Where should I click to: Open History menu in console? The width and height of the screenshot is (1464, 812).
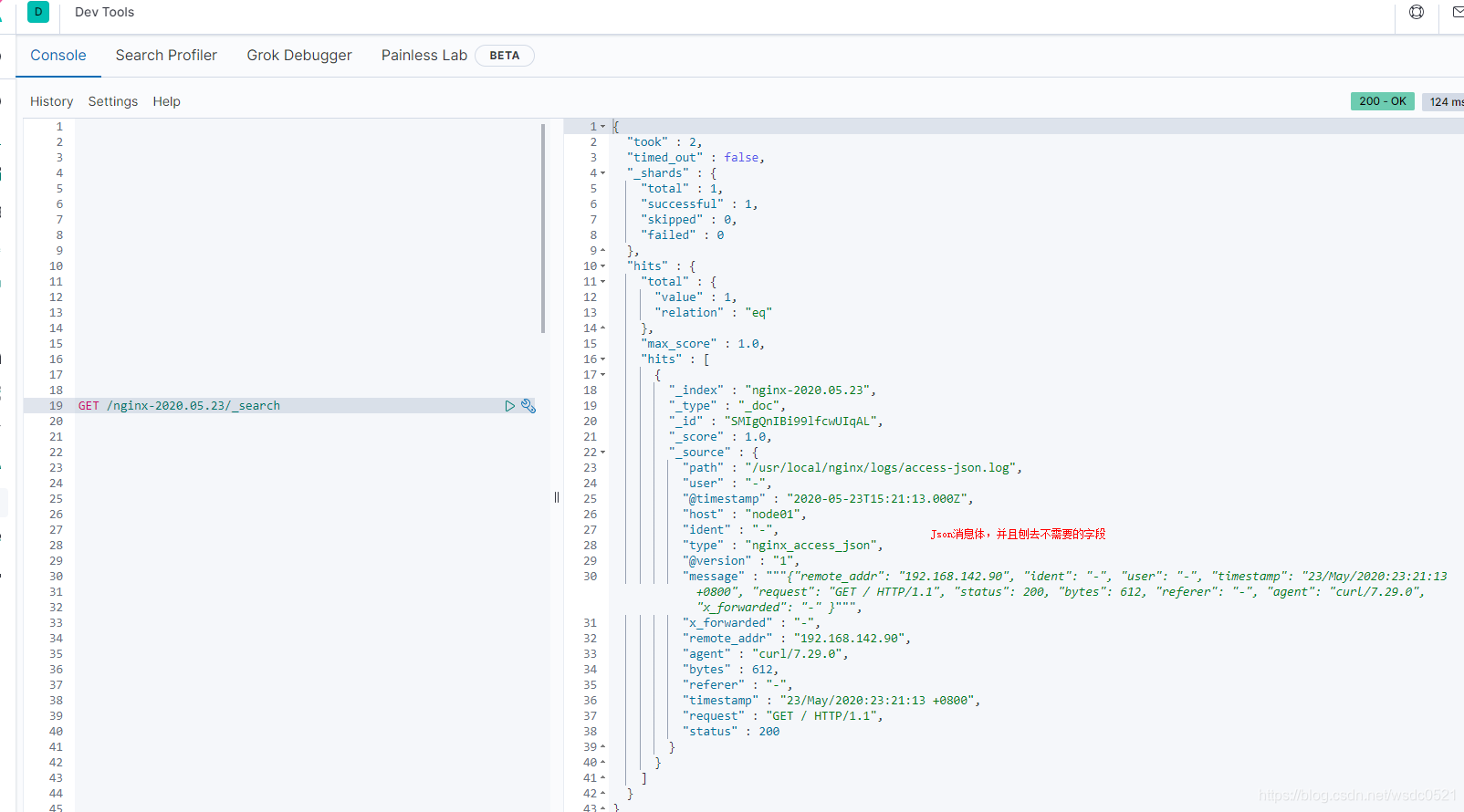[51, 101]
